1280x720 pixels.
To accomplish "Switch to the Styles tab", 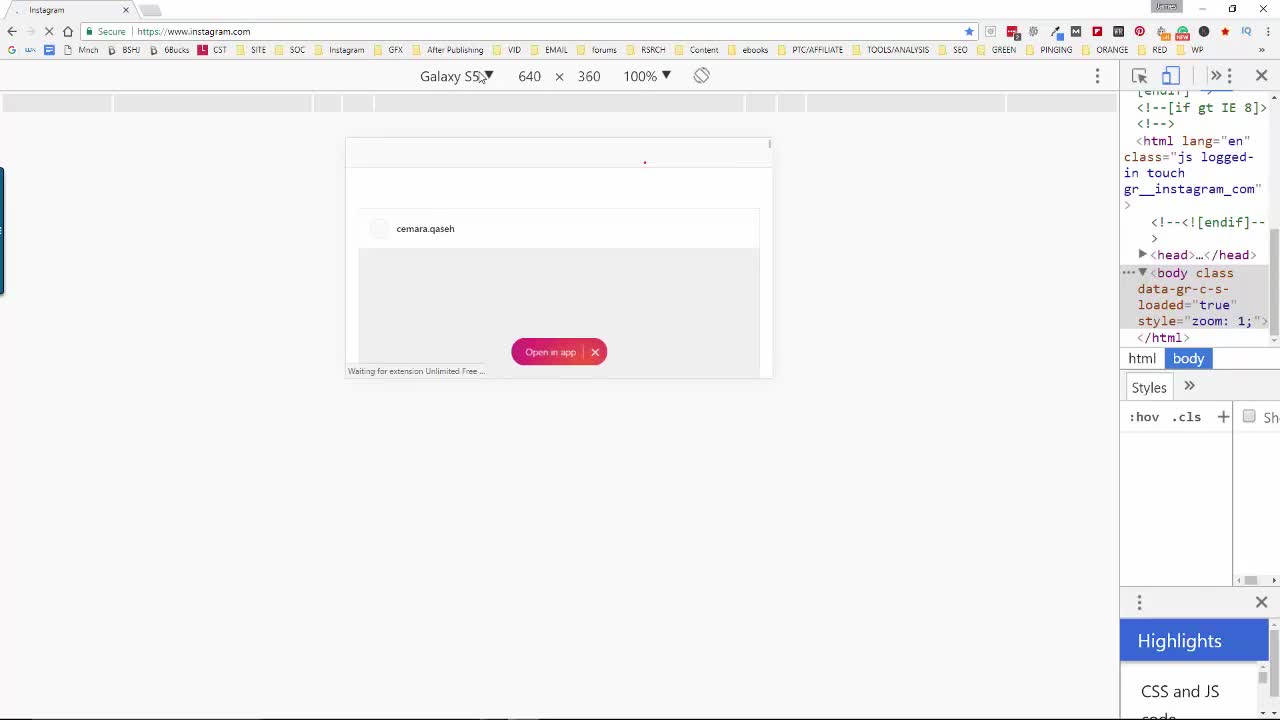I will pos(1148,387).
